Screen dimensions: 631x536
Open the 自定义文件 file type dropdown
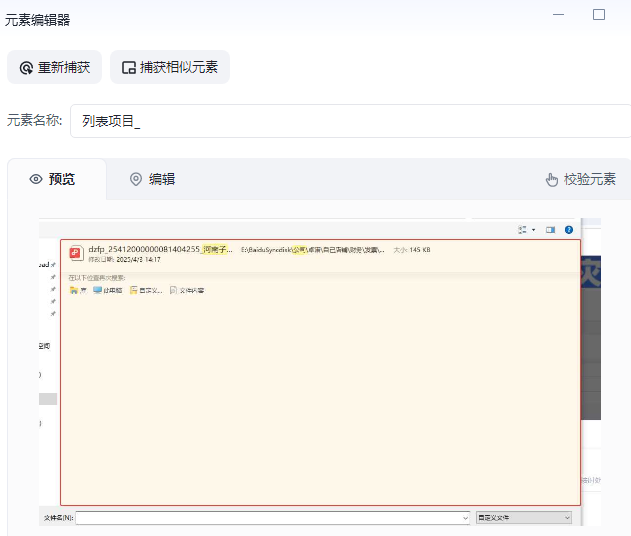click(x=524, y=518)
